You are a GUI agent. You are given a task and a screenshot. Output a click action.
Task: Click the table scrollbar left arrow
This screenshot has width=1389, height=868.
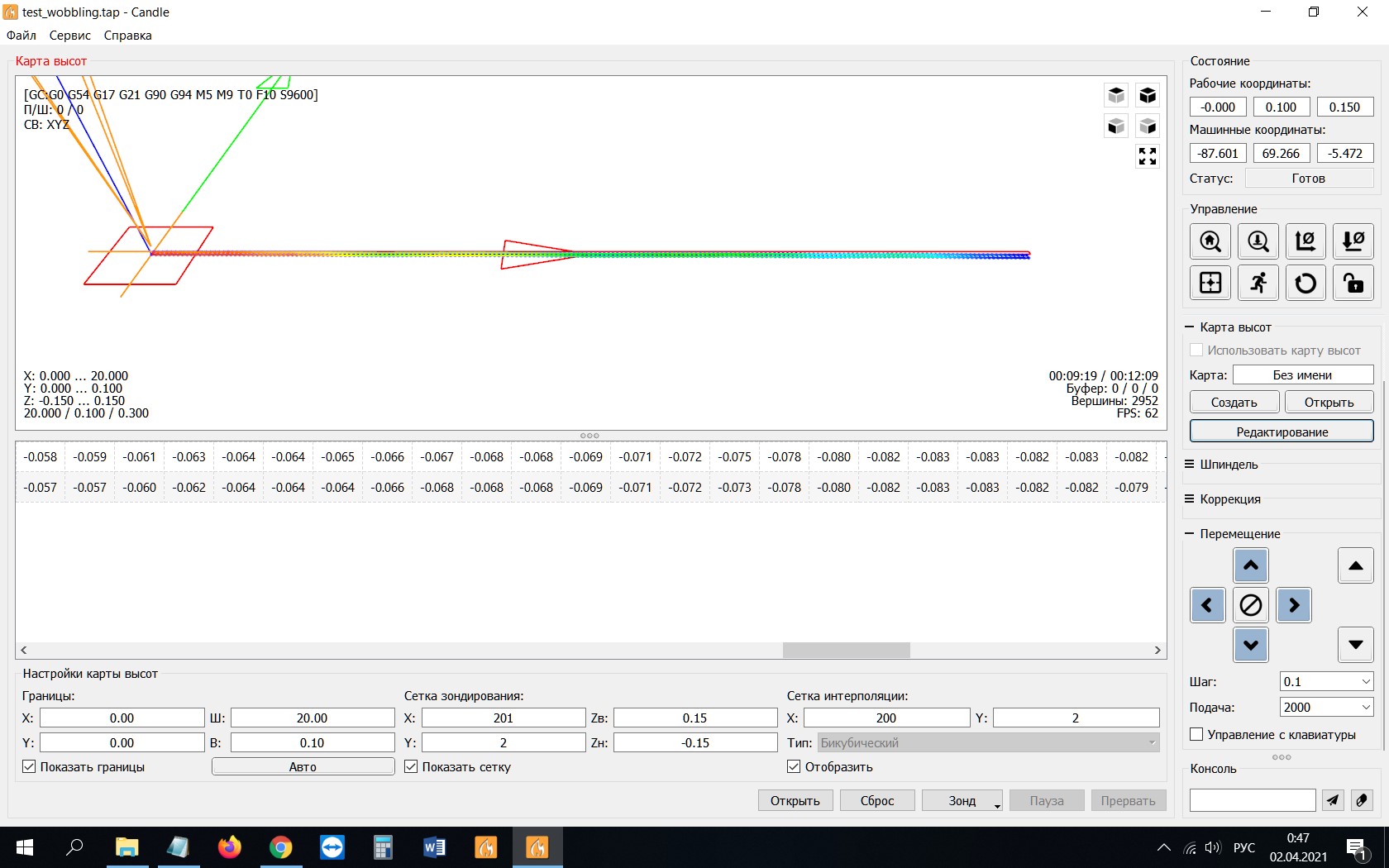click(x=23, y=651)
